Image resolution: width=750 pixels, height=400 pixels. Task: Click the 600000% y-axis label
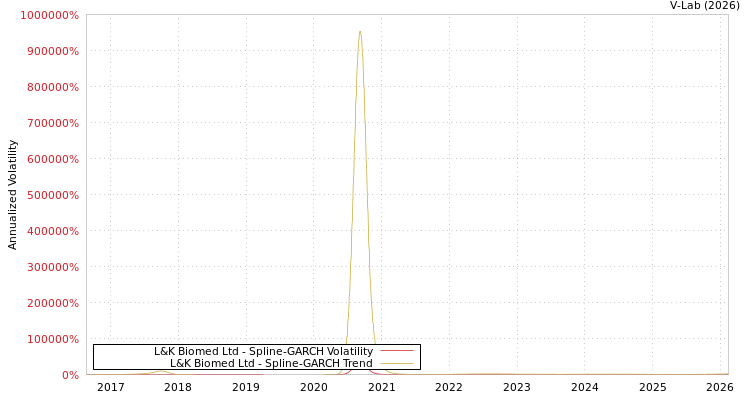coord(53,159)
